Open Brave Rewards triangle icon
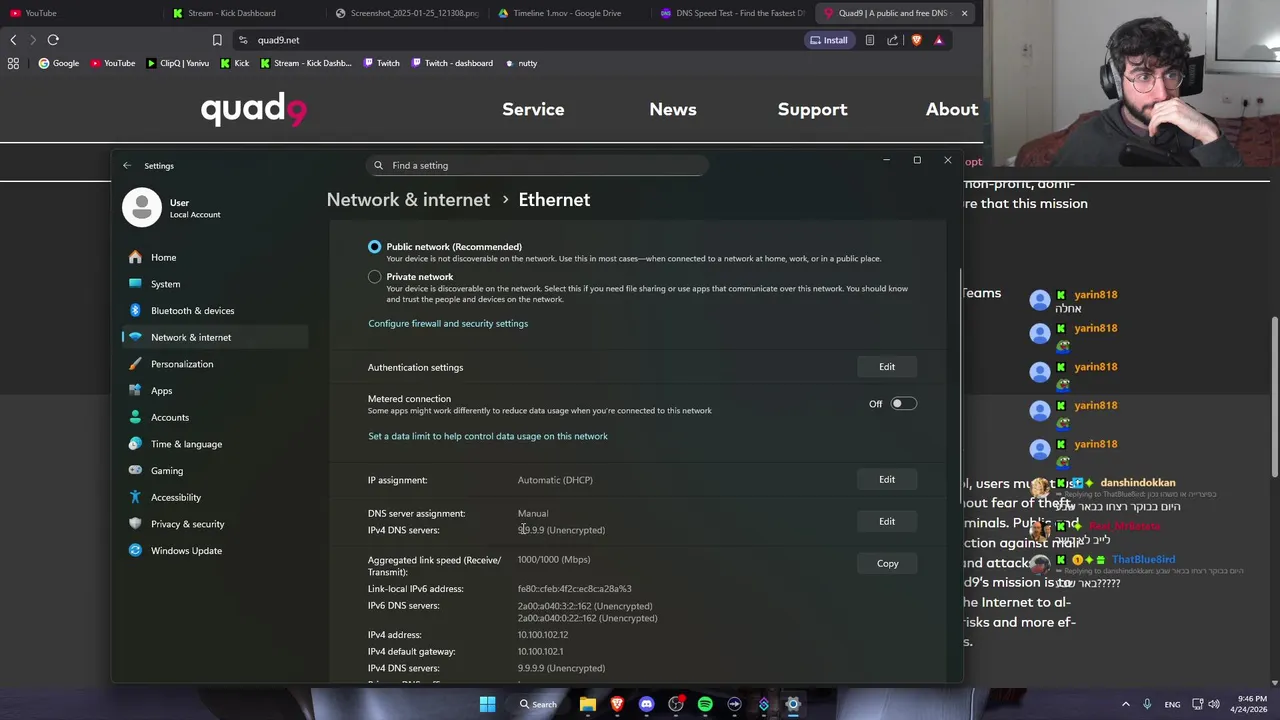The image size is (1280, 720). tap(938, 40)
